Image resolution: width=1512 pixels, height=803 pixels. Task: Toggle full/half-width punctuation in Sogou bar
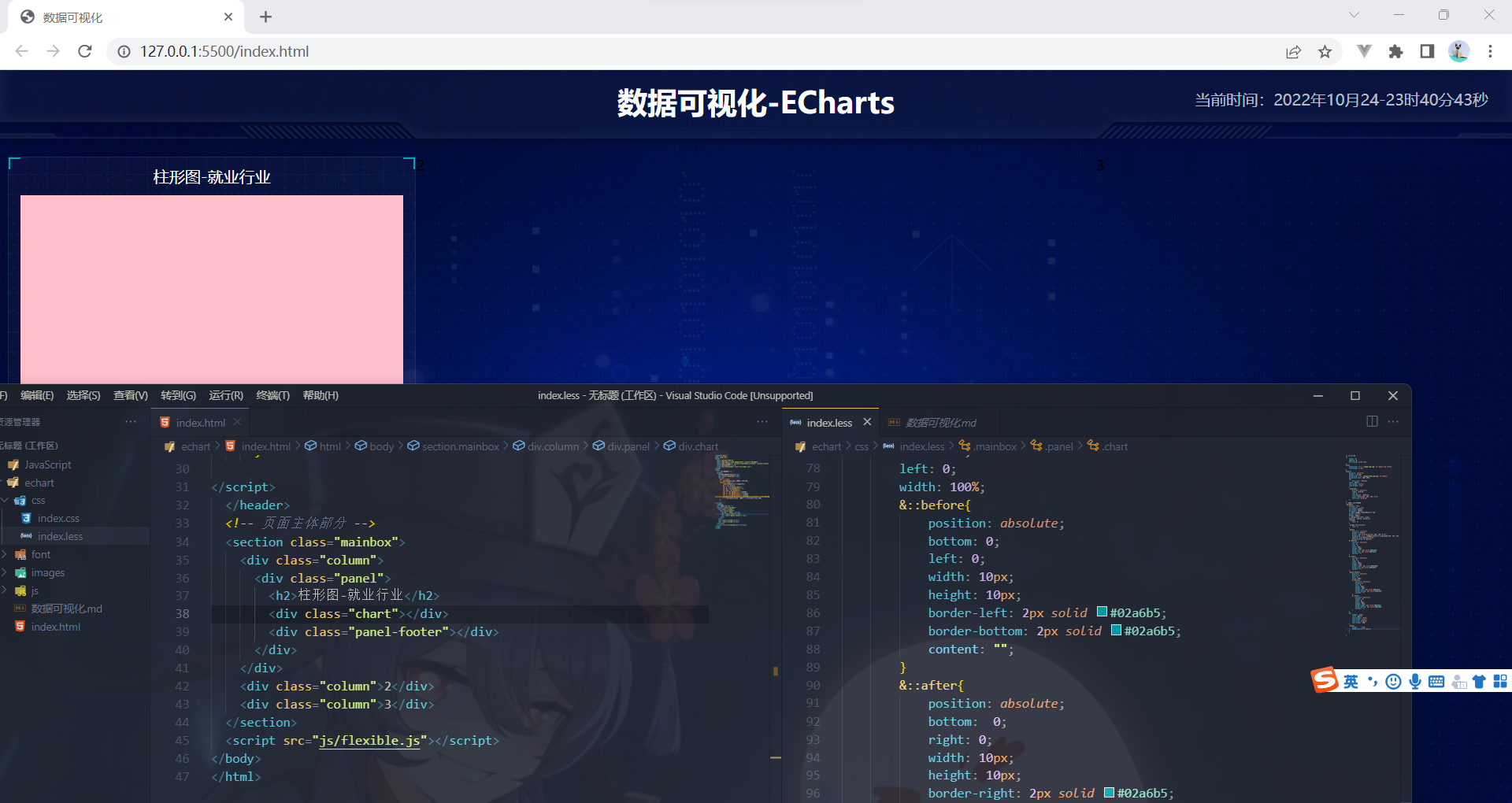coord(1372,682)
